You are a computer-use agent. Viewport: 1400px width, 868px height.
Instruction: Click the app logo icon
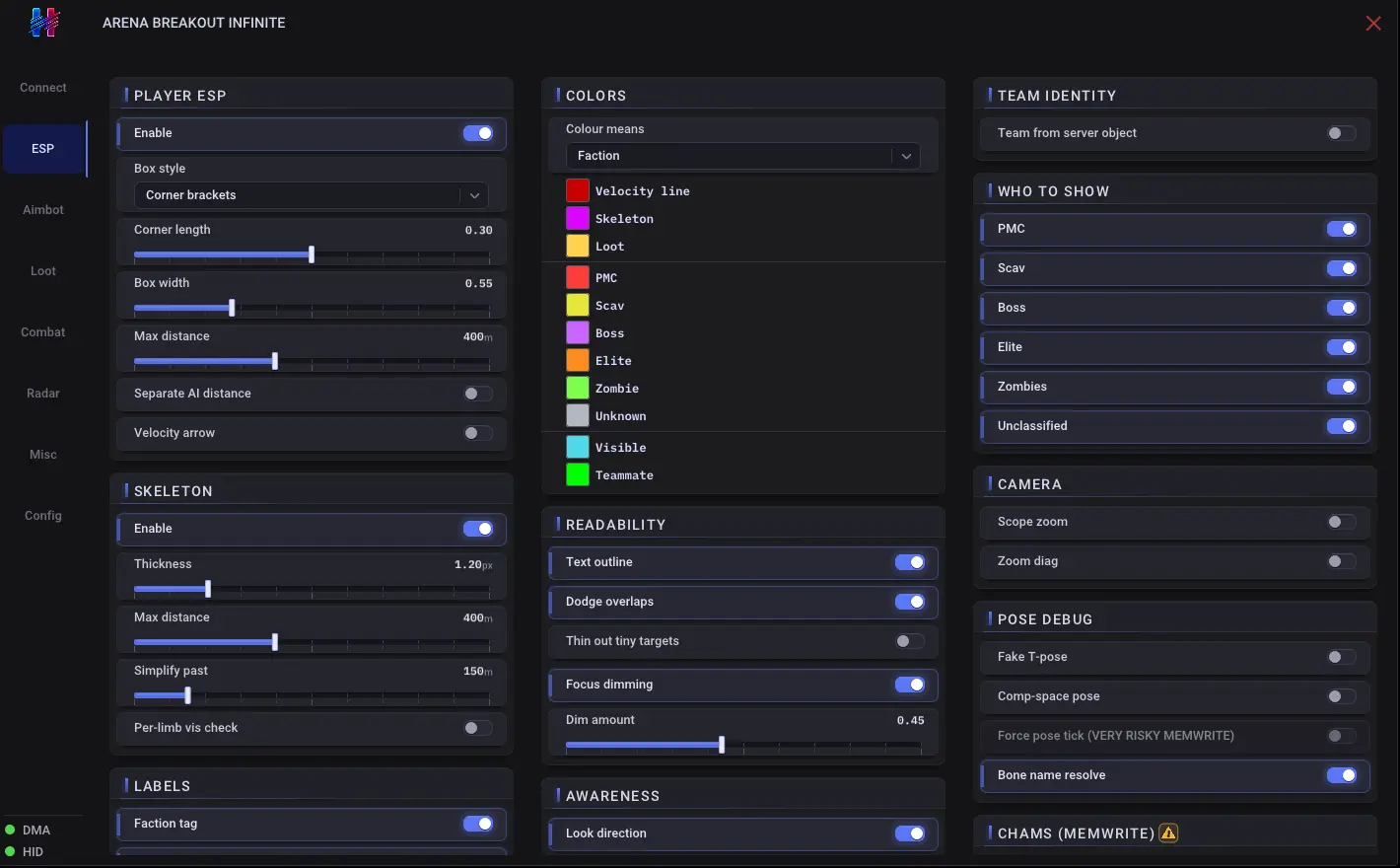point(44,22)
